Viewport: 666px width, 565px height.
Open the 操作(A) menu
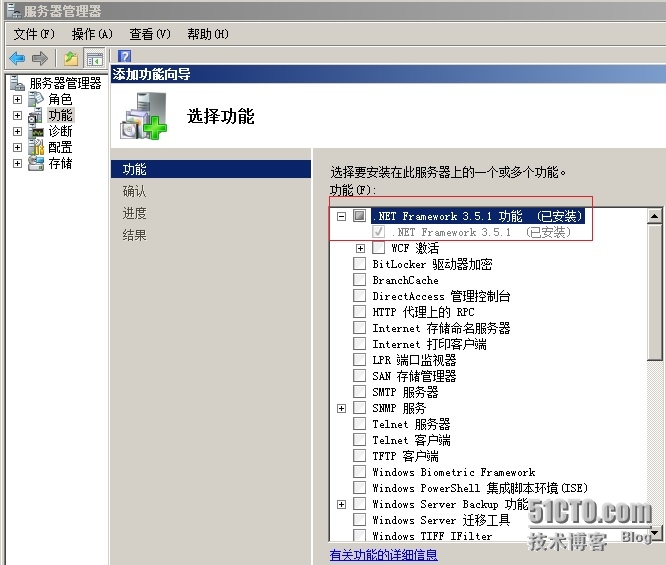click(92, 34)
